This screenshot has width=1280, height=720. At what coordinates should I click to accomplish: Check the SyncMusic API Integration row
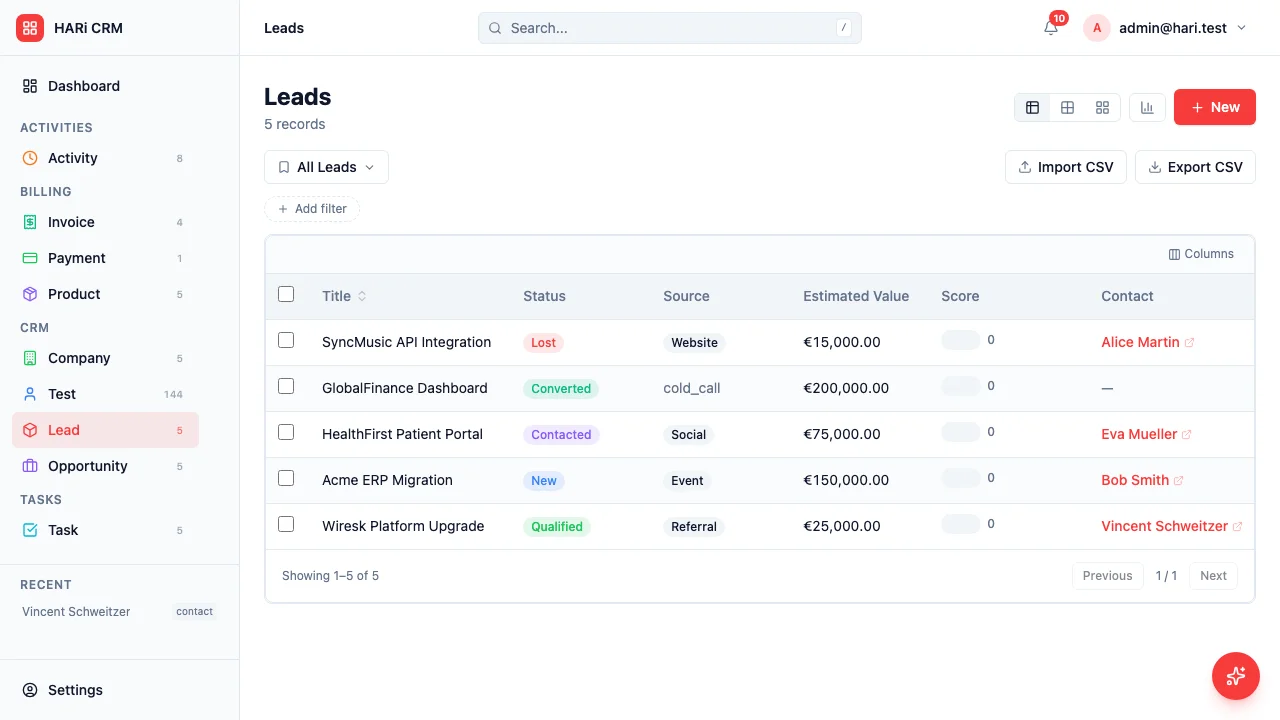[x=286, y=340]
